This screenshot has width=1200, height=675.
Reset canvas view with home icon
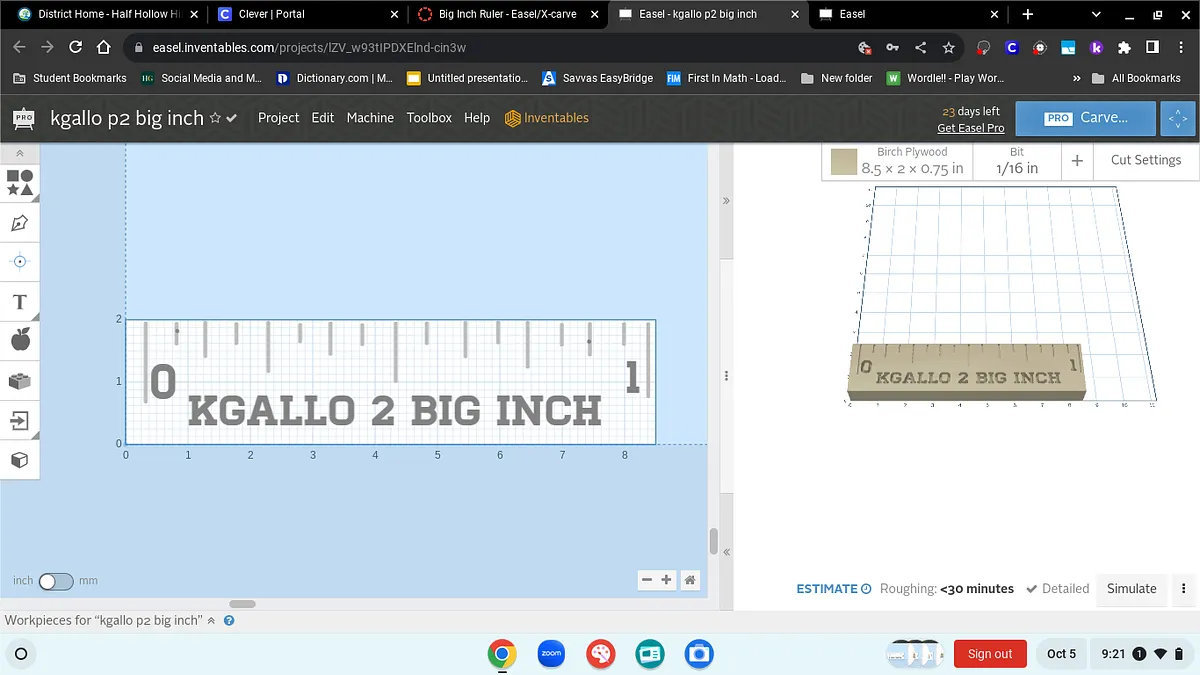[689, 580]
